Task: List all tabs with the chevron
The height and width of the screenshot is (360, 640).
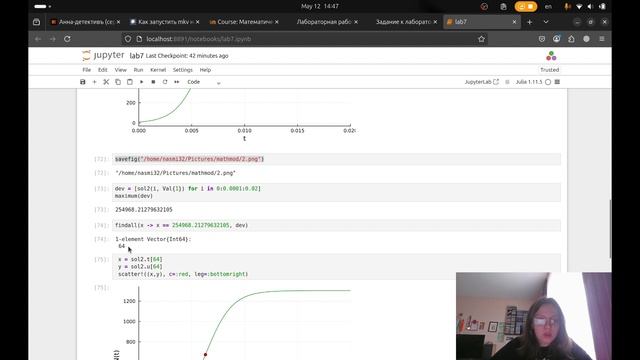Action: (546, 22)
